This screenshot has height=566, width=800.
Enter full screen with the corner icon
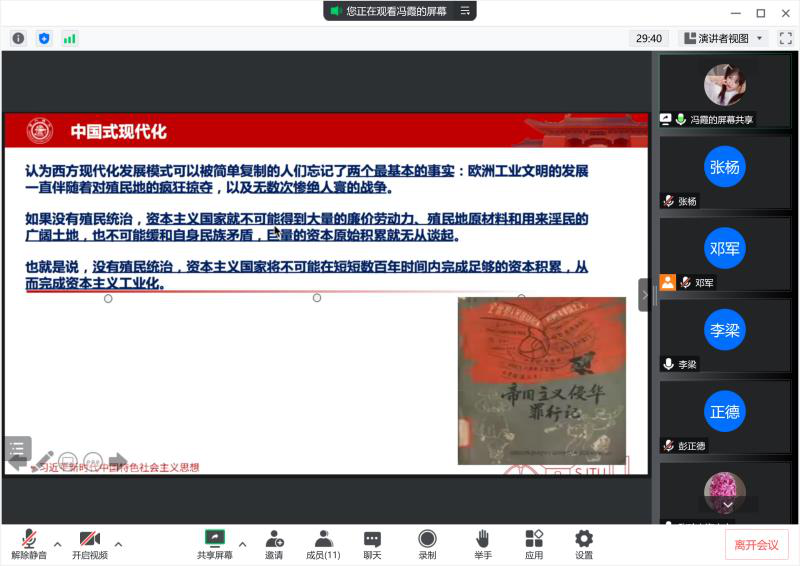pyautogui.click(x=785, y=38)
